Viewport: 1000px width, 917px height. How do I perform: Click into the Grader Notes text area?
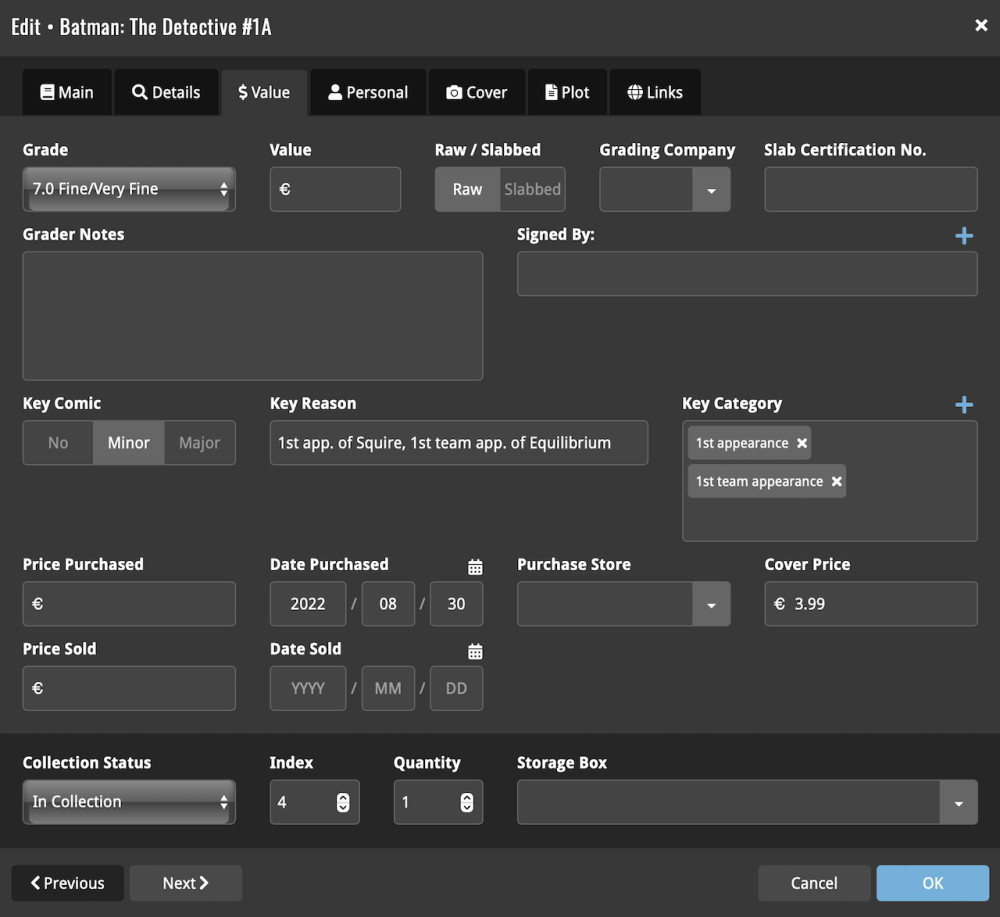point(252,315)
